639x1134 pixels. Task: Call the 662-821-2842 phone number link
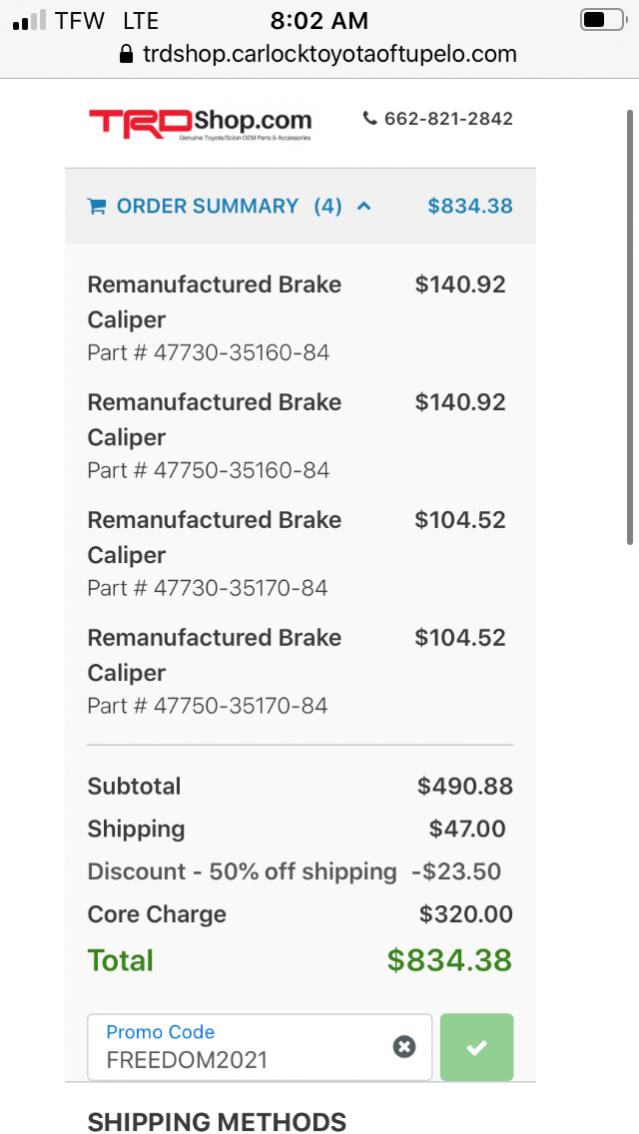point(448,119)
